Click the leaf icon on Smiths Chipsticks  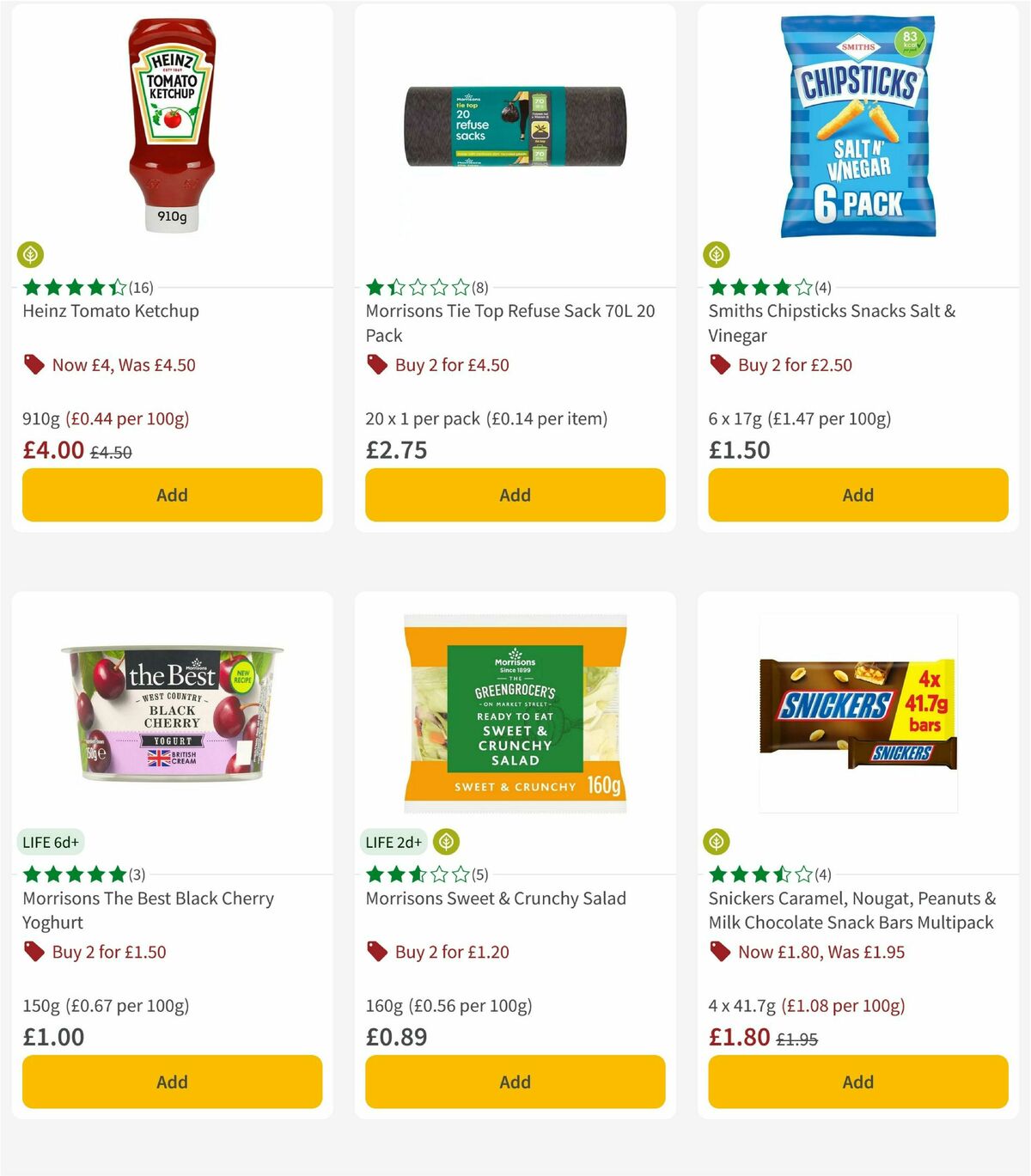(717, 254)
